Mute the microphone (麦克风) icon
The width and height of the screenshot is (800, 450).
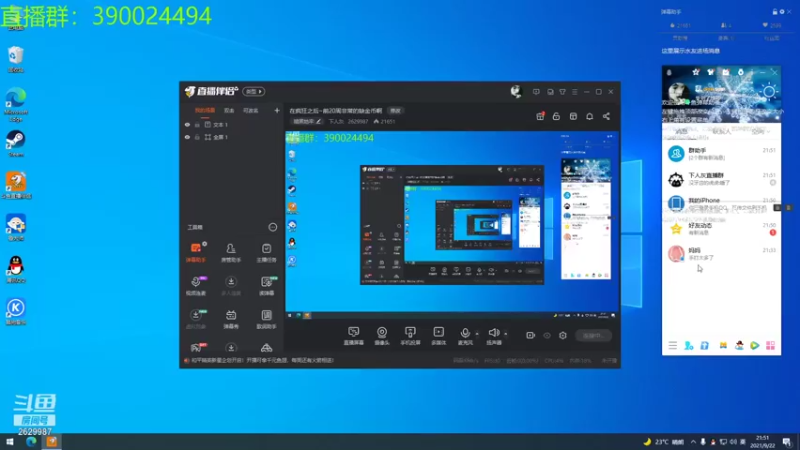click(465, 333)
